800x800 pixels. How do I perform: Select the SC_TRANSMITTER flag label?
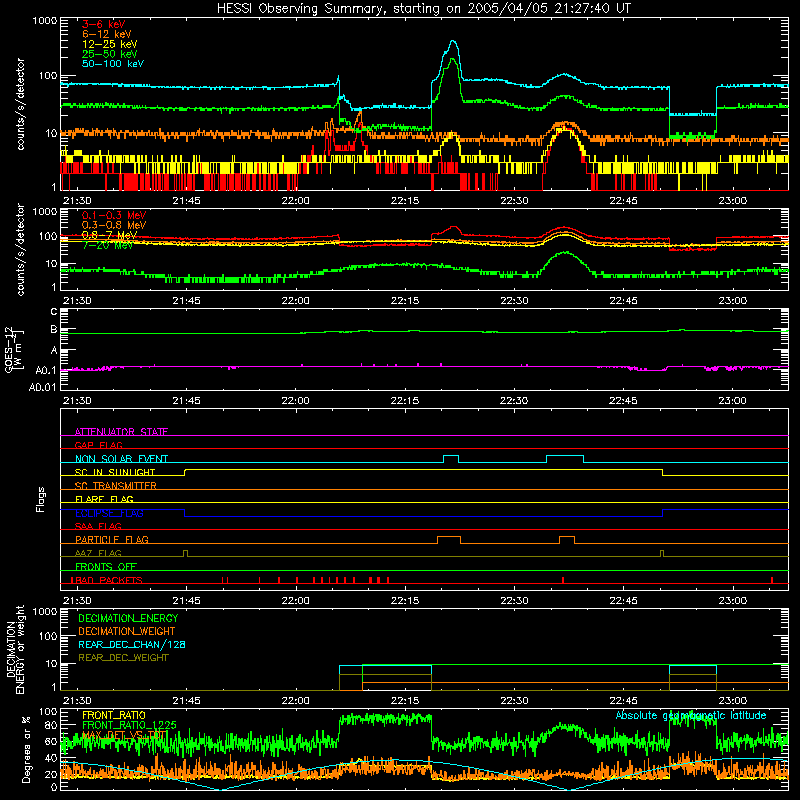pyautogui.click(x=115, y=486)
